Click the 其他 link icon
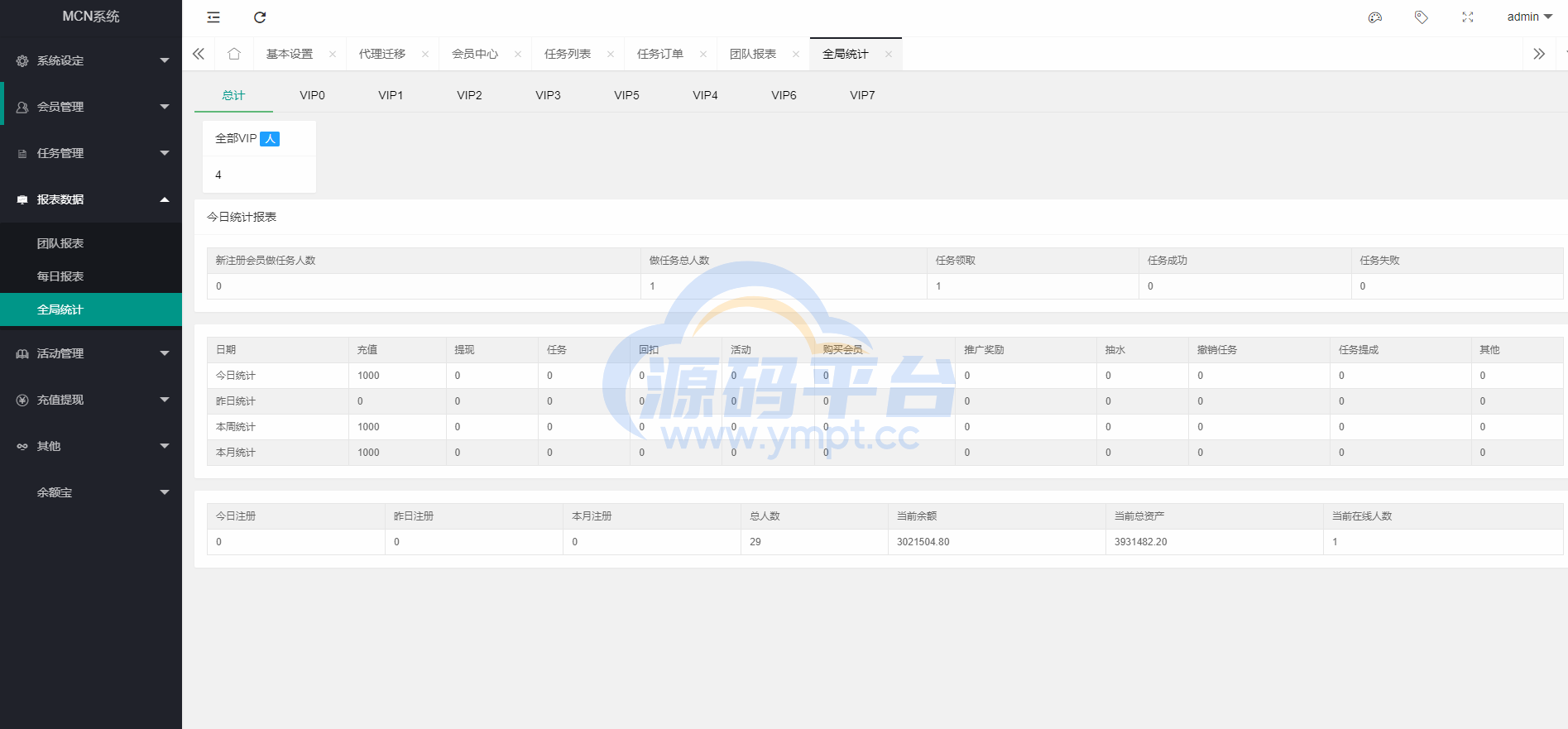 point(22,446)
